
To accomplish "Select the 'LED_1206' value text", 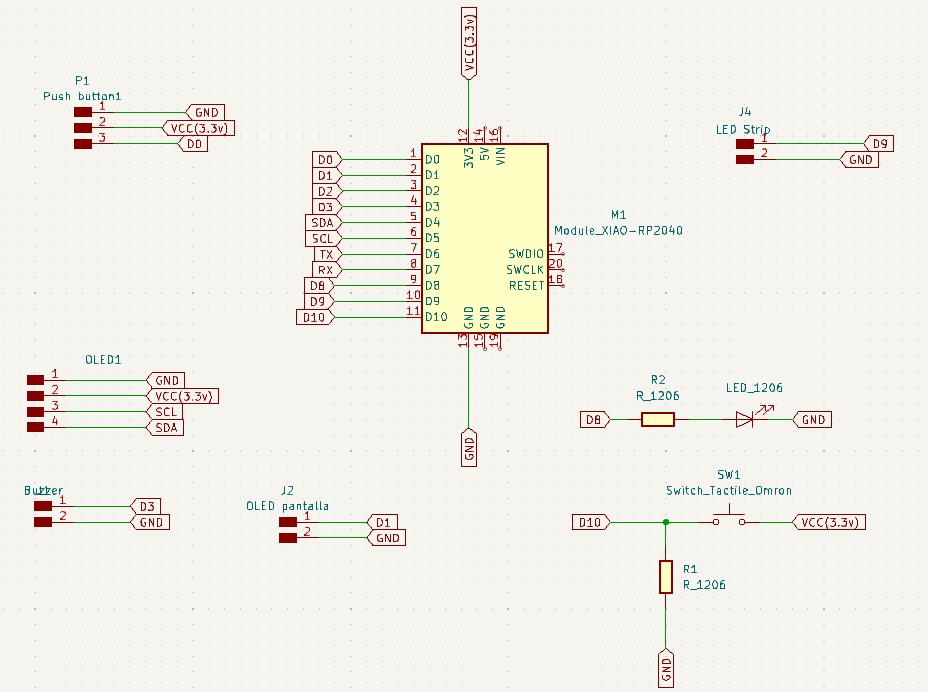I will [x=754, y=388].
